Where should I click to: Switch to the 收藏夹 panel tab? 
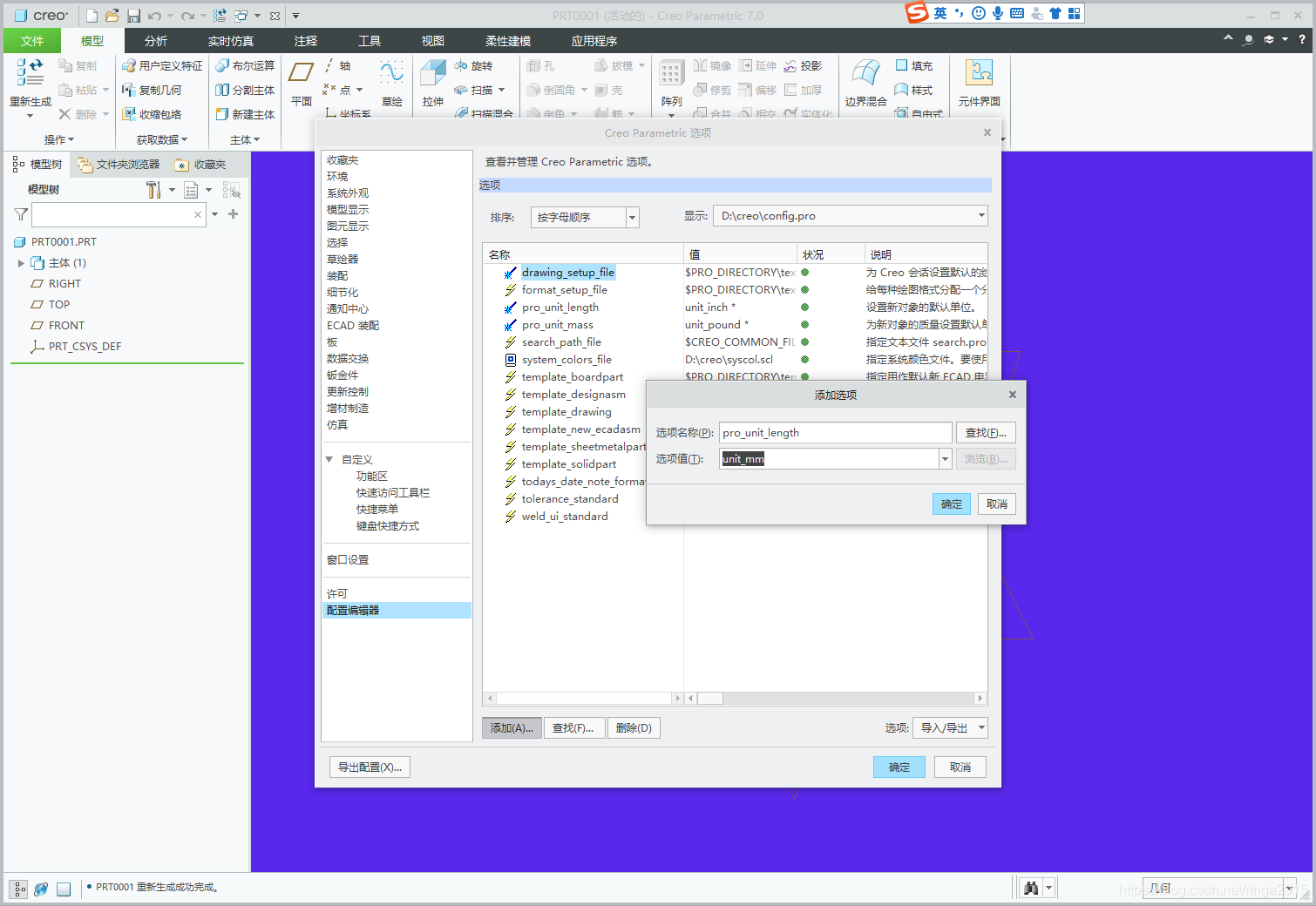click(x=200, y=165)
